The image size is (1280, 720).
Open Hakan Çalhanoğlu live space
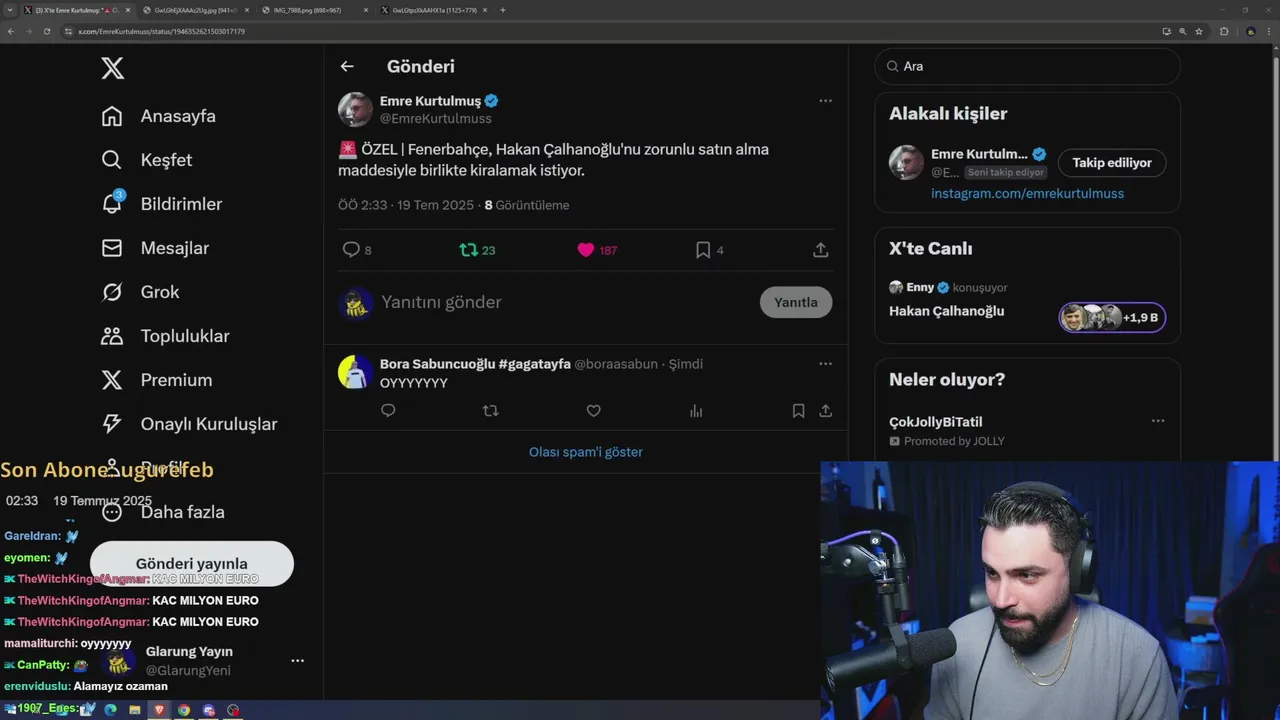[x=946, y=311]
